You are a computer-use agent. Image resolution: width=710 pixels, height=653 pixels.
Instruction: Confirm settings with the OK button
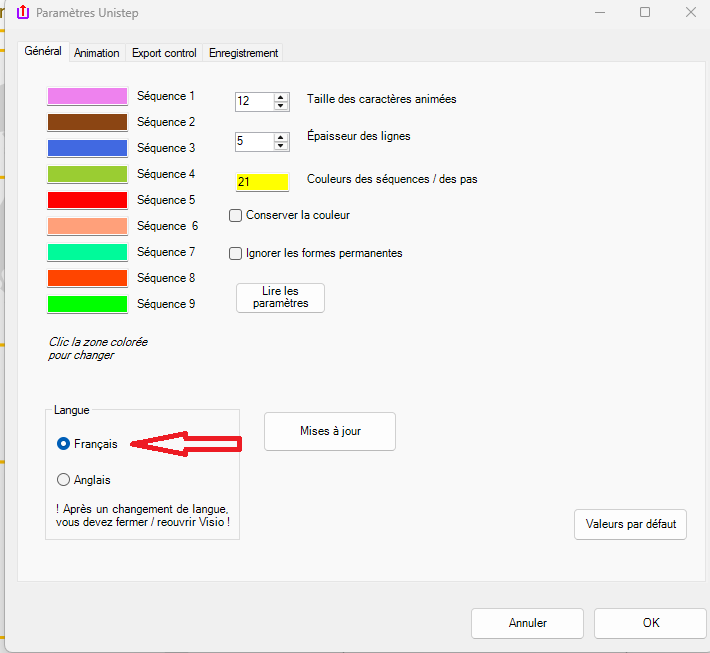pyautogui.click(x=650, y=623)
